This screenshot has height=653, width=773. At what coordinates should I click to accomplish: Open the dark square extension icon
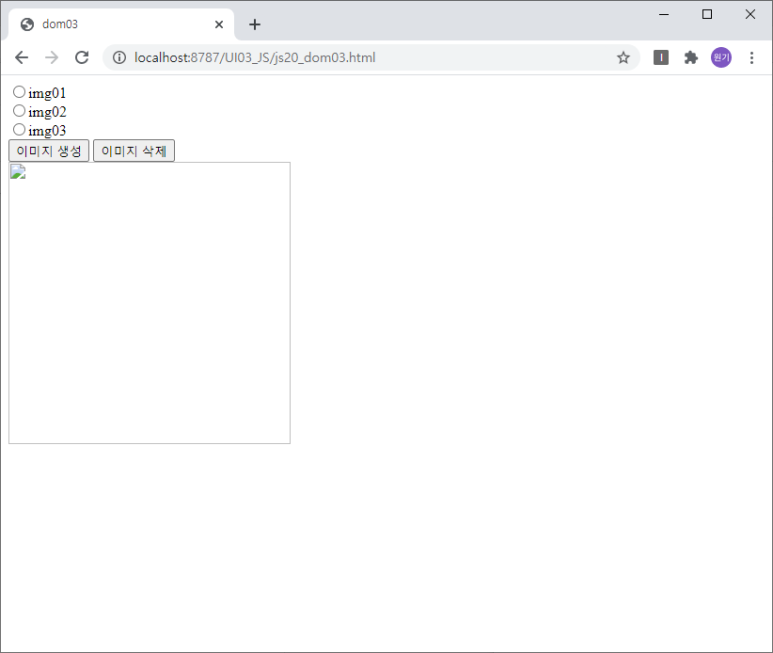(x=661, y=58)
